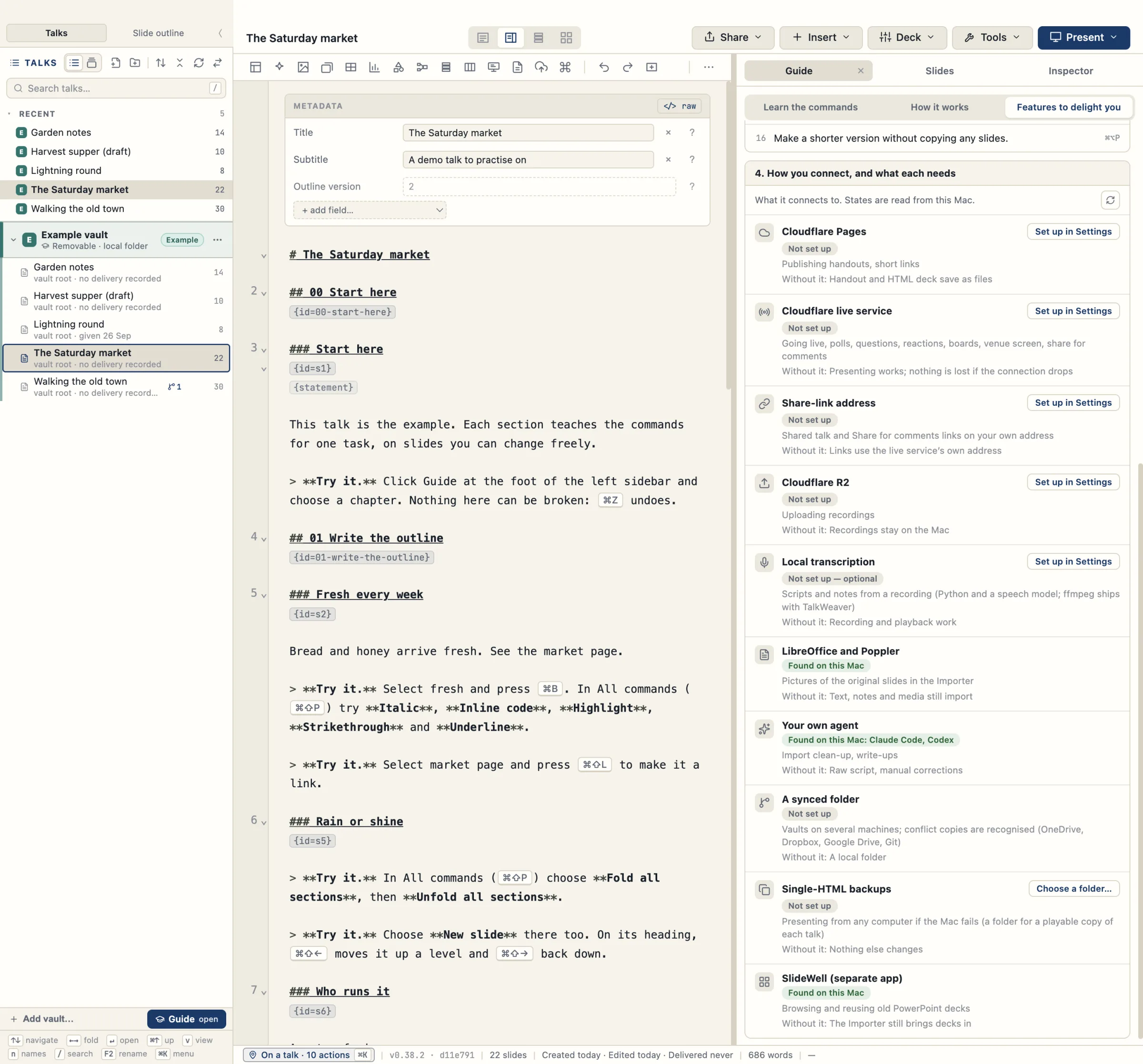
Task: Click in the Search talks field
Action: (116, 88)
